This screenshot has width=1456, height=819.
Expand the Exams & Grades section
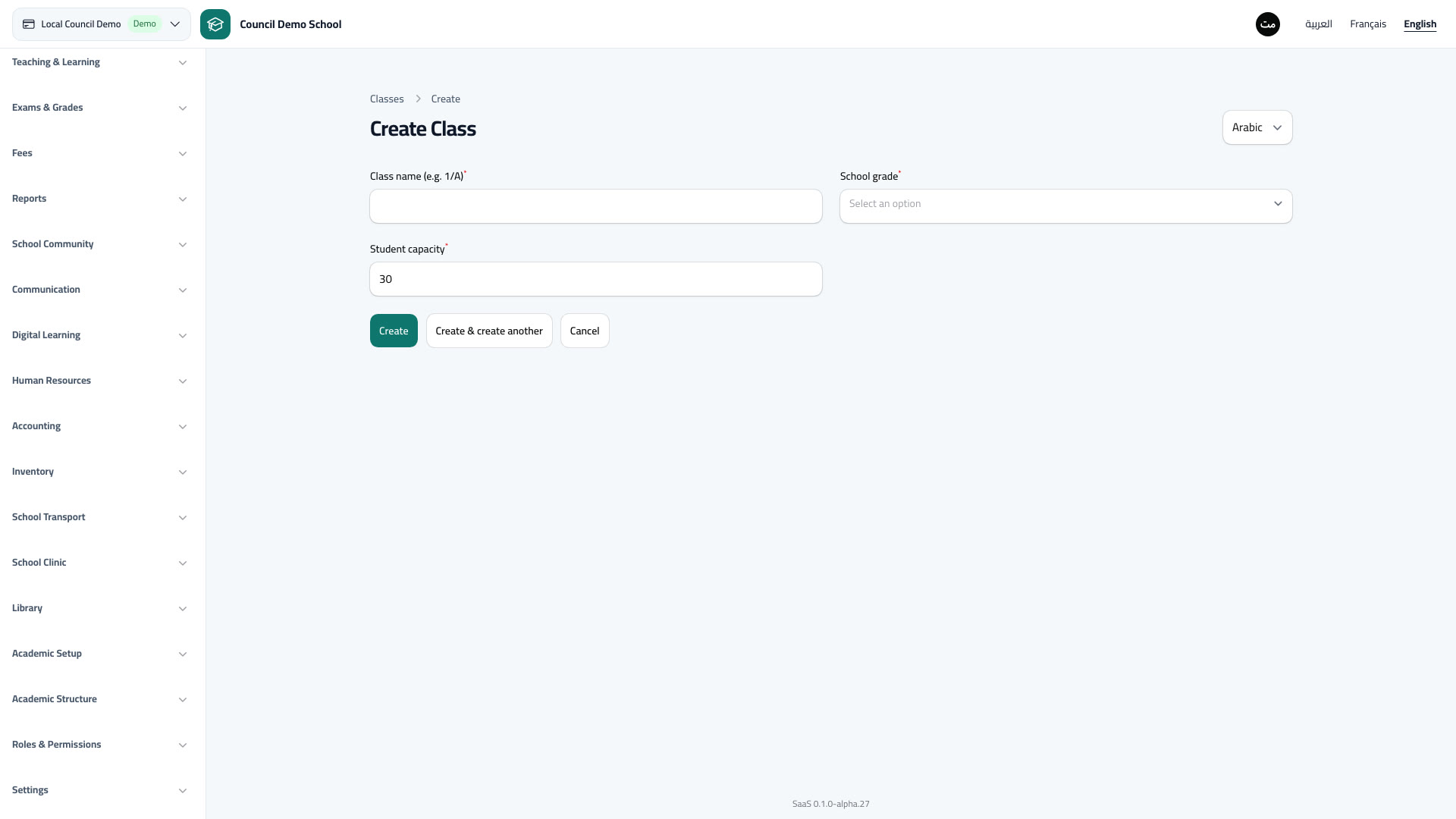99,108
